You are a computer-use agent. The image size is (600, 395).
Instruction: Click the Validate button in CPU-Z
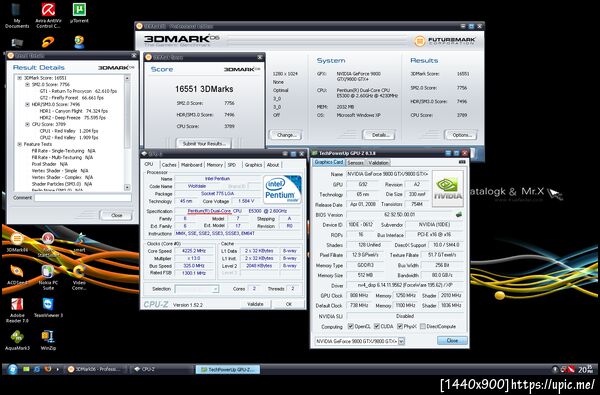[x=255, y=304]
